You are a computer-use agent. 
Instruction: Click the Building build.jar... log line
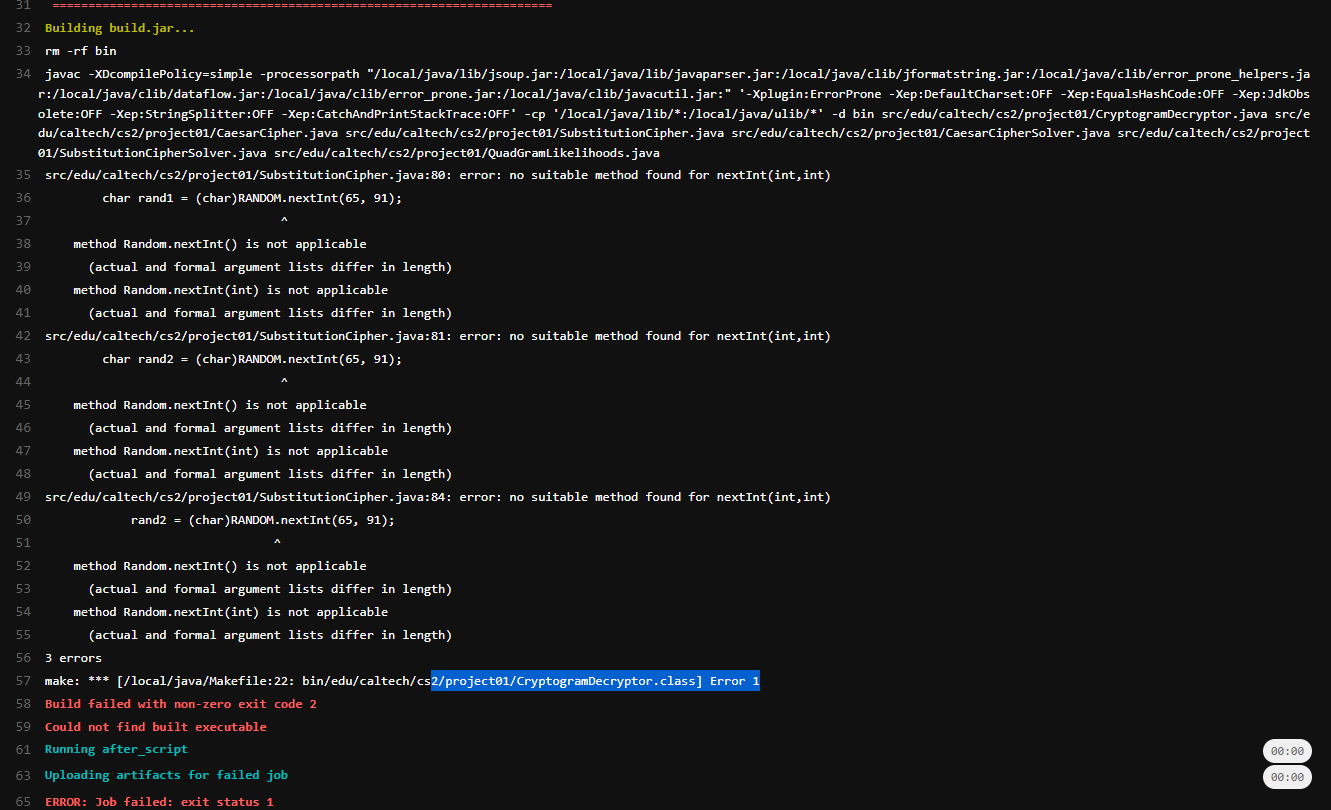tap(119, 28)
